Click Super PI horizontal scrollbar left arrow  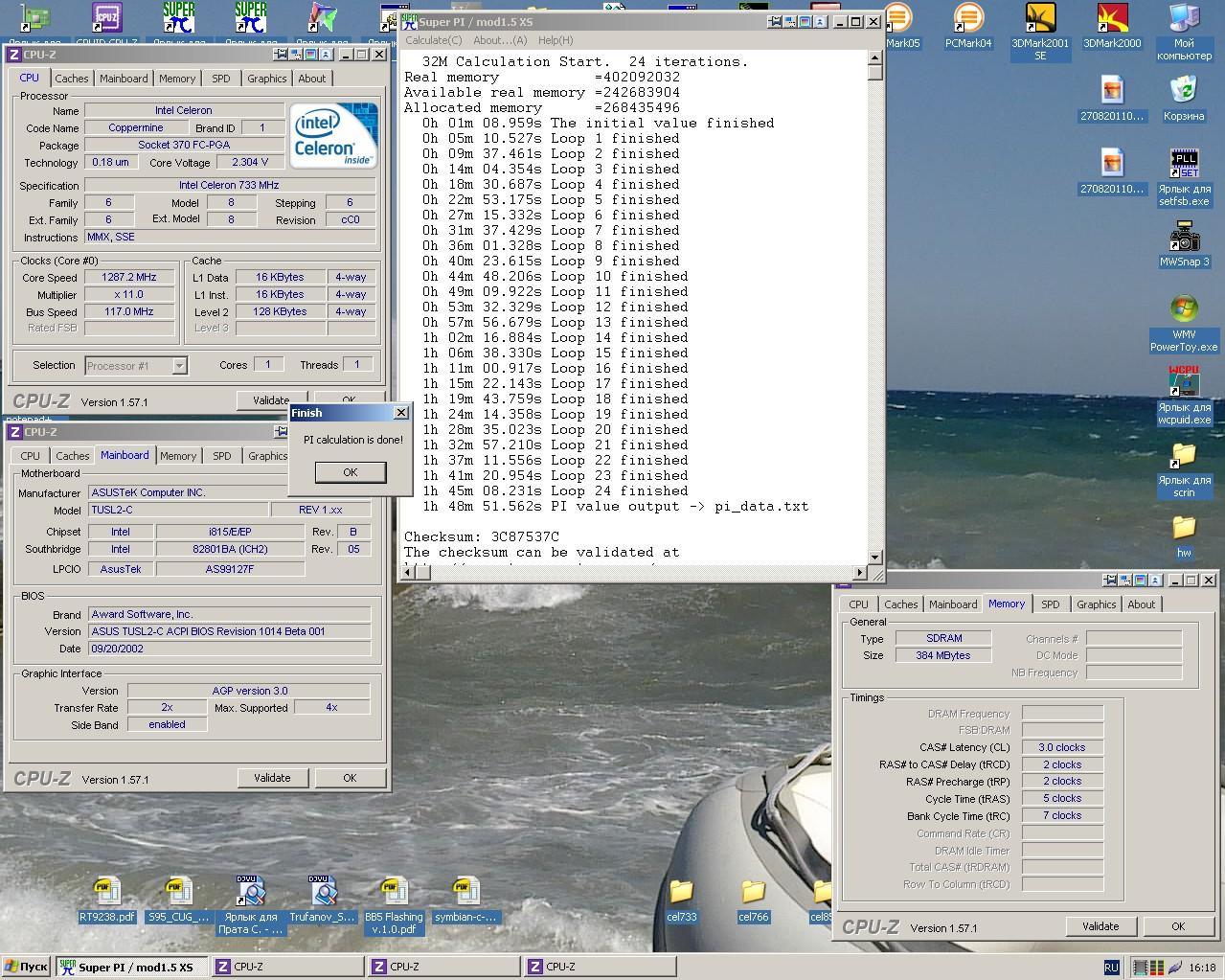pos(409,573)
